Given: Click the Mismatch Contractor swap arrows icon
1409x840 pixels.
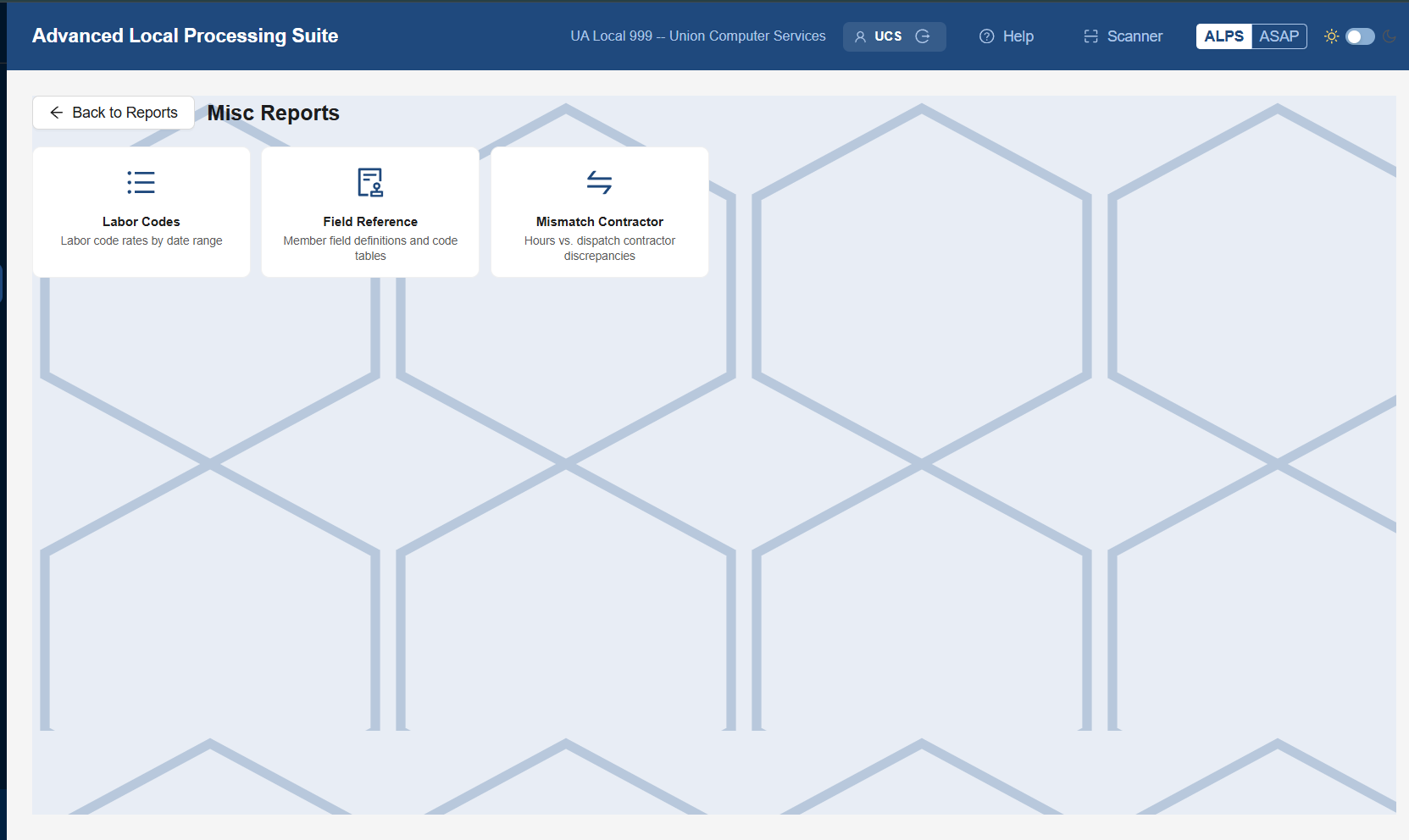Looking at the screenshot, I should pos(599,182).
